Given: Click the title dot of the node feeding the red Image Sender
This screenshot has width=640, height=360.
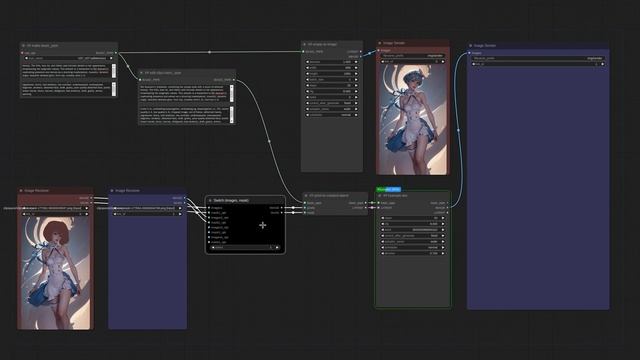Looking at the screenshot, I should [x=304, y=44].
